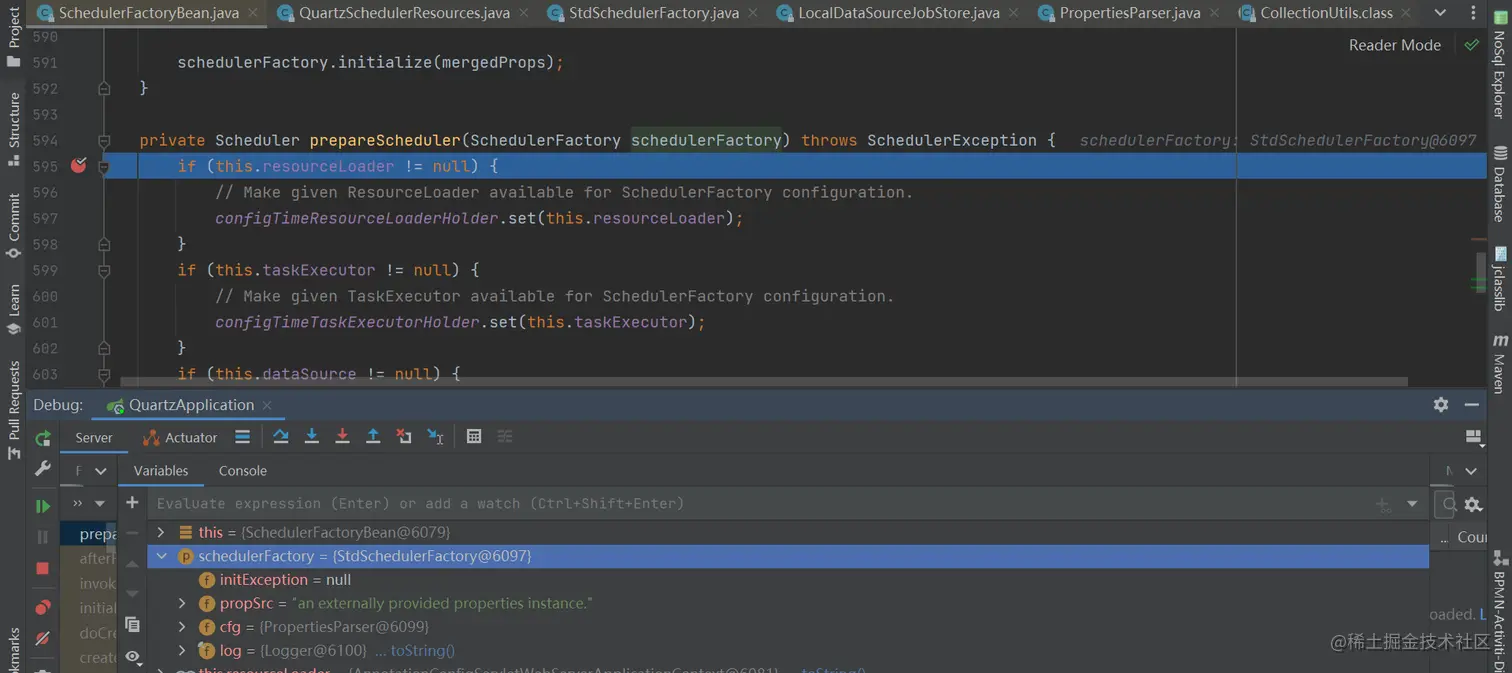Add a new watch with plus icon
The image size is (1512, 673).
pos(132,503)
